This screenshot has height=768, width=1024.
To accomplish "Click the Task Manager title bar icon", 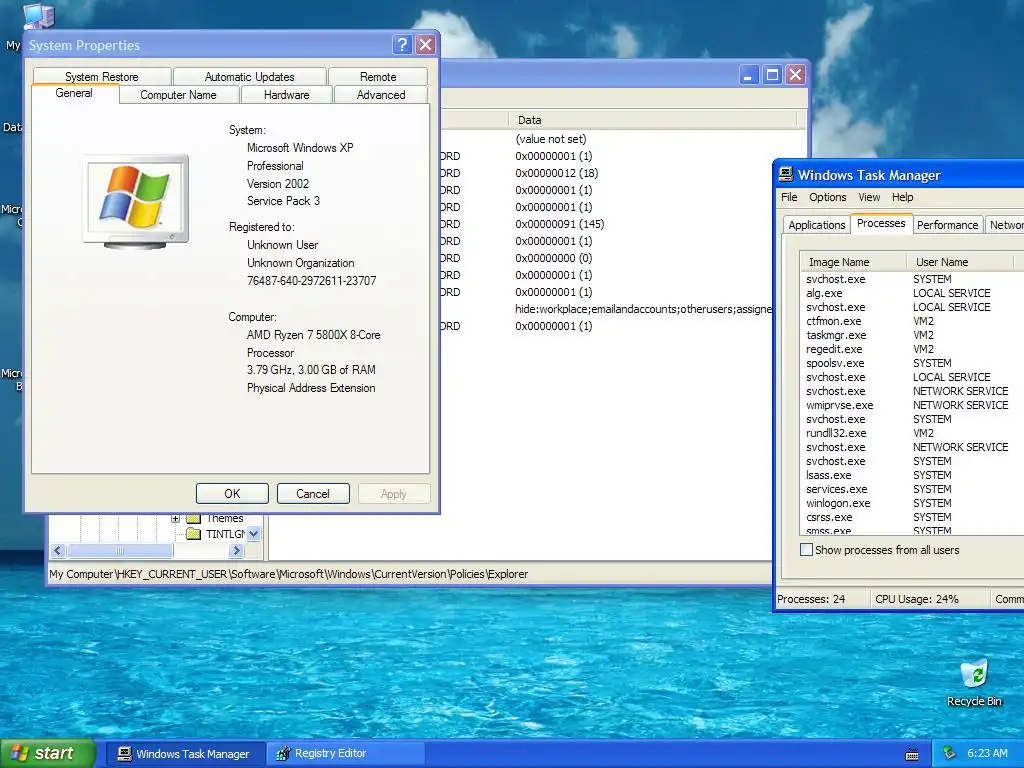I will [x=786, y=174].
